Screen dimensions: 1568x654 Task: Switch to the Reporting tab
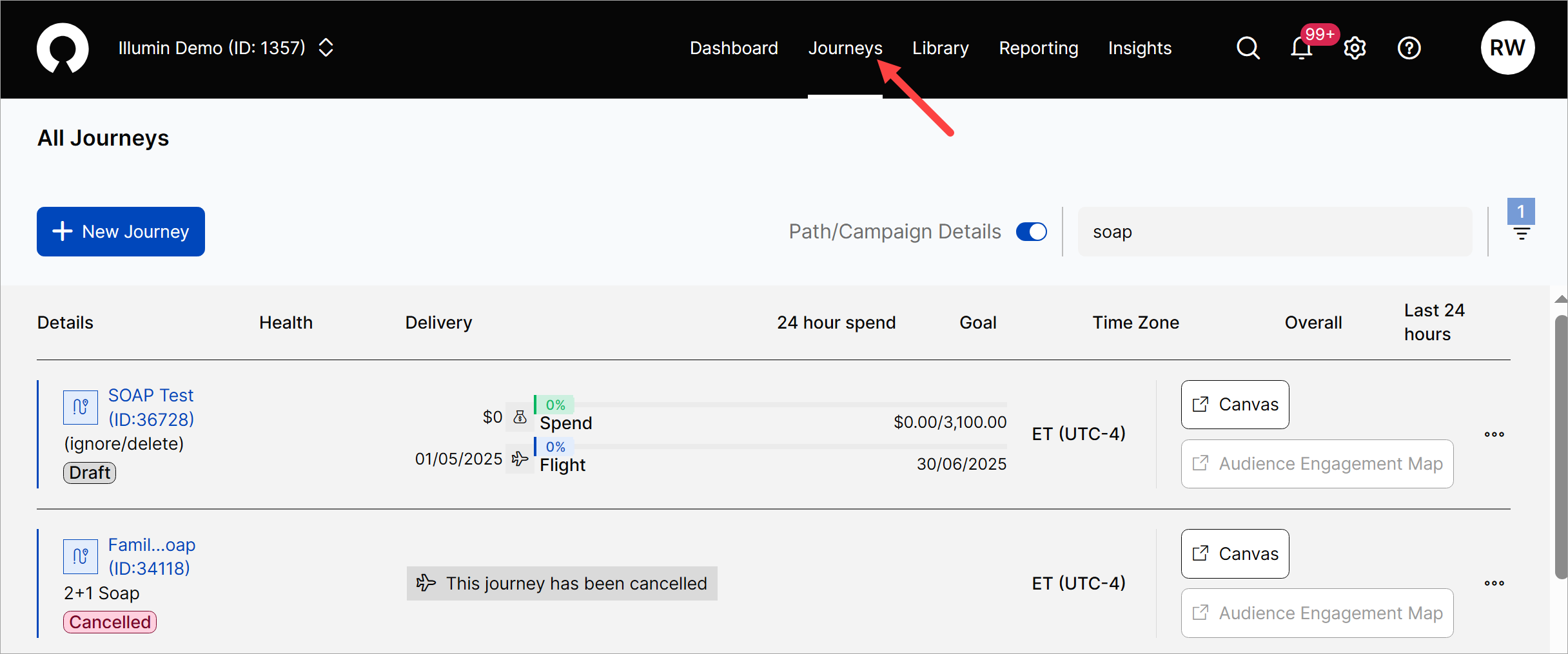[x=1038, y=48]
